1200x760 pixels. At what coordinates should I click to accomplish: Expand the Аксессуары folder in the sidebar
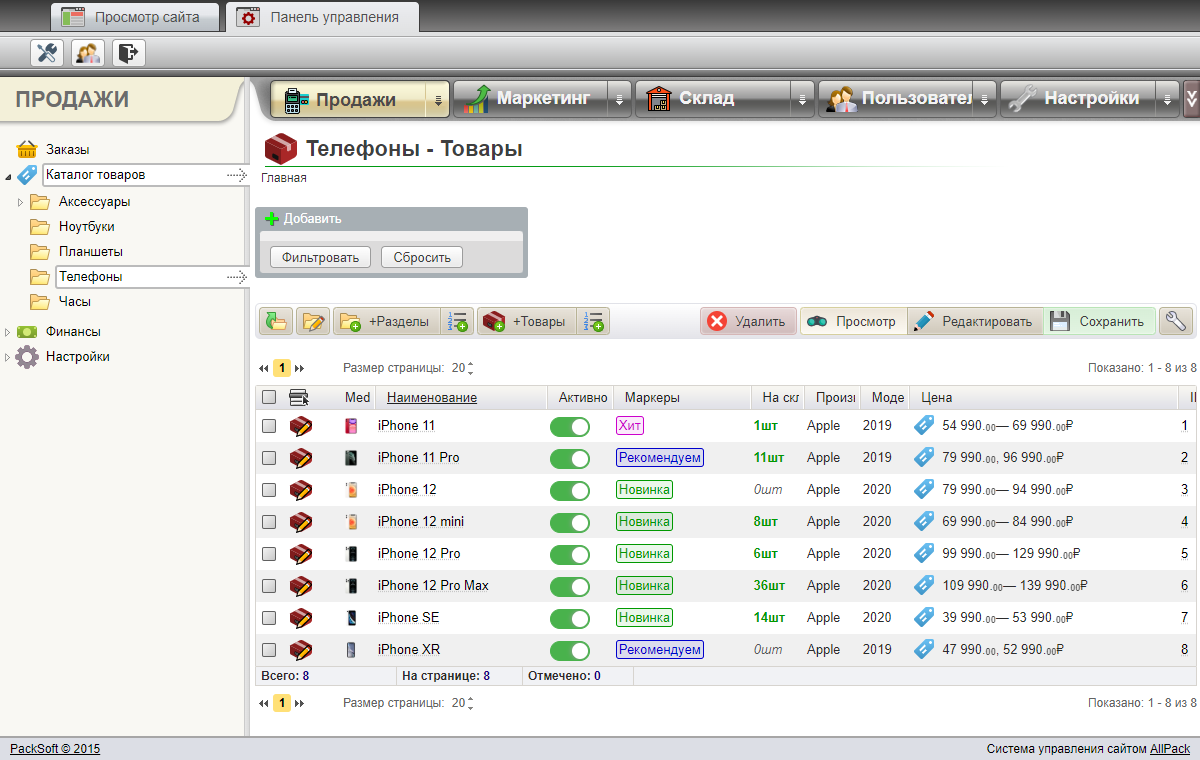(x=22, y=201)
